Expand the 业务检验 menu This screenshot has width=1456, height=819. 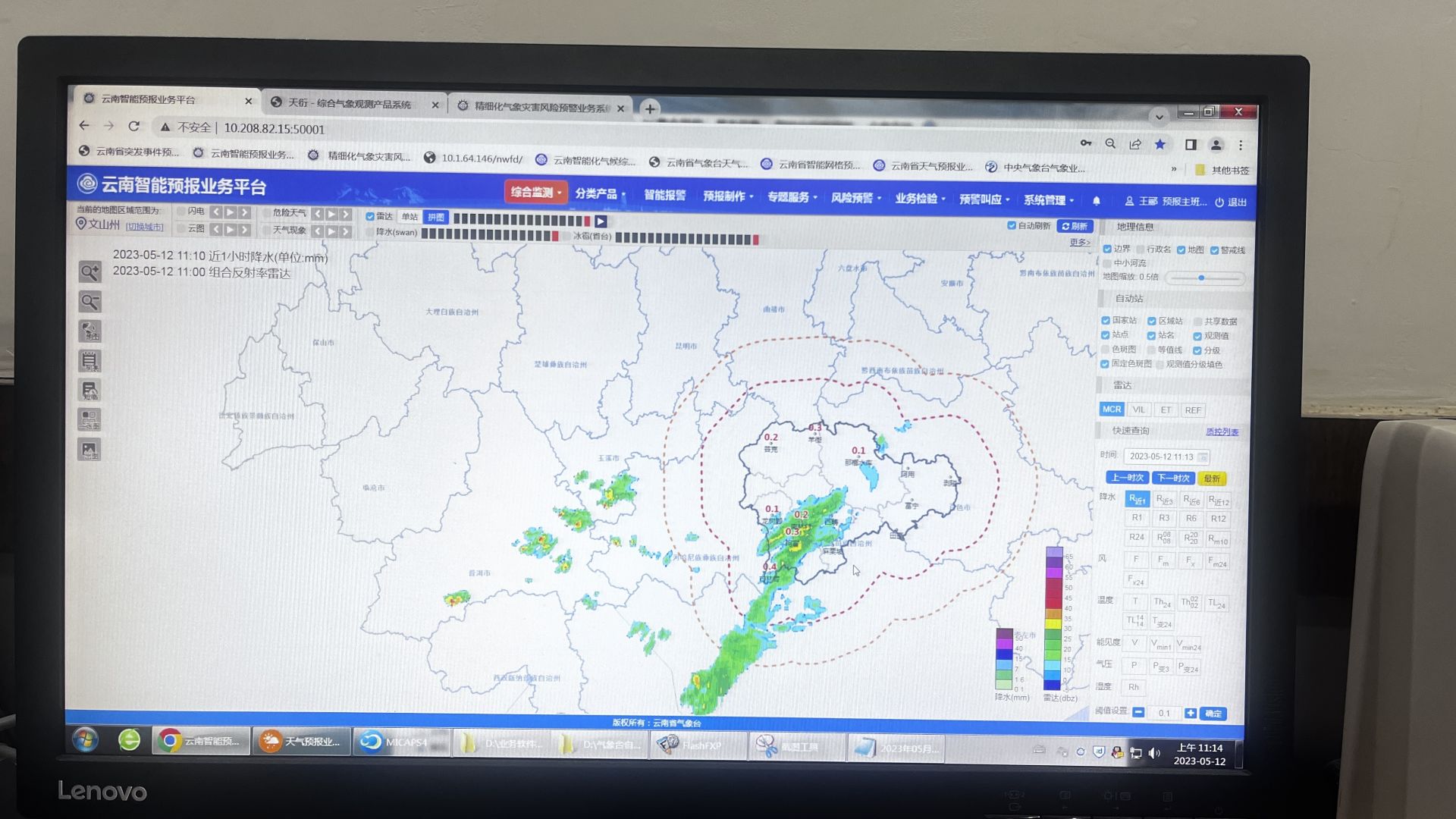(x=920, y=198)
